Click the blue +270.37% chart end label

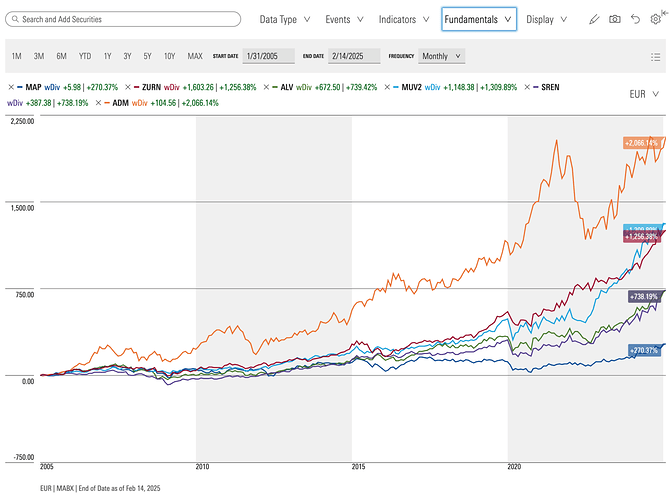coord(644,350)
